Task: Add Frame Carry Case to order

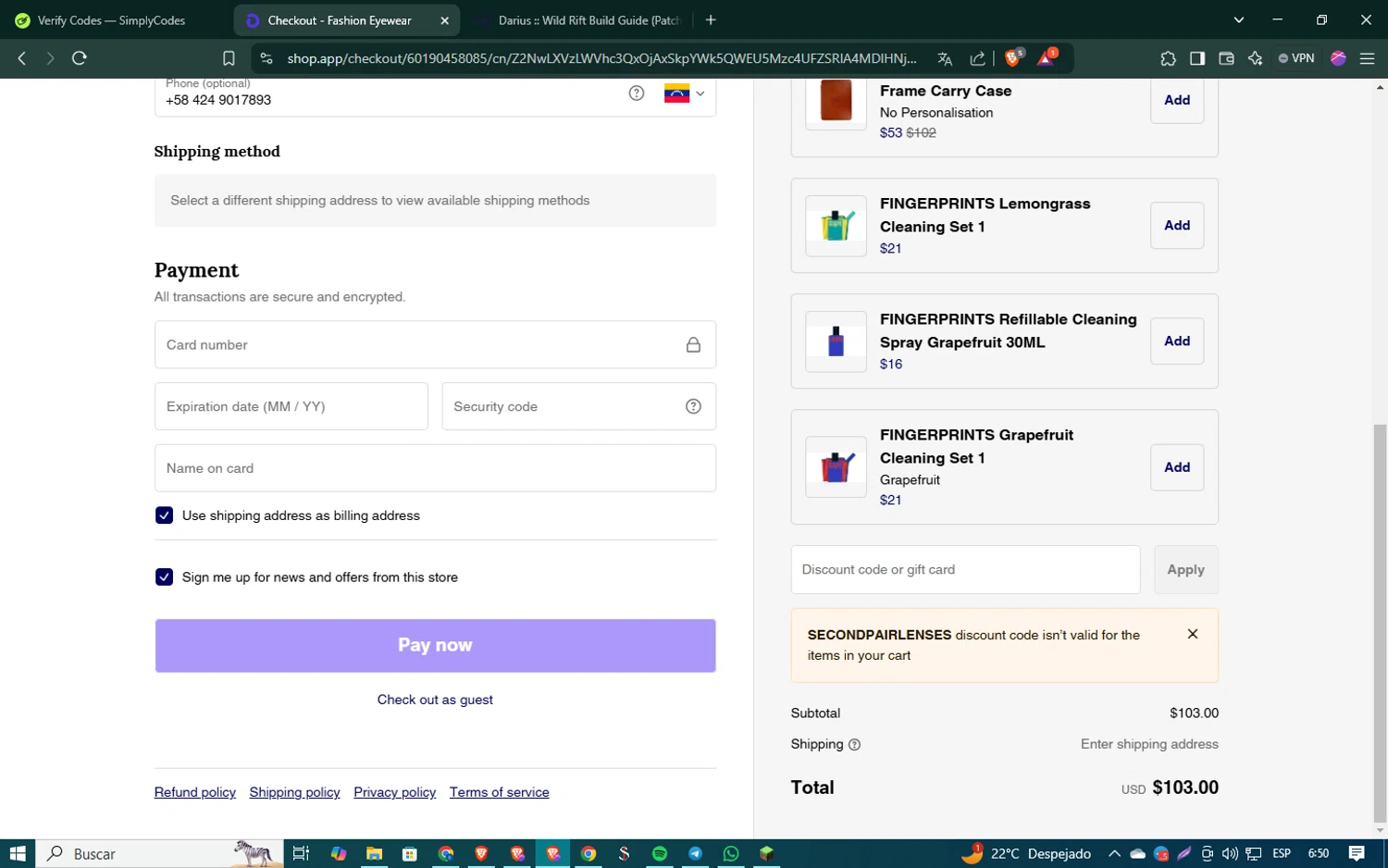Action: coord(1177,100)
